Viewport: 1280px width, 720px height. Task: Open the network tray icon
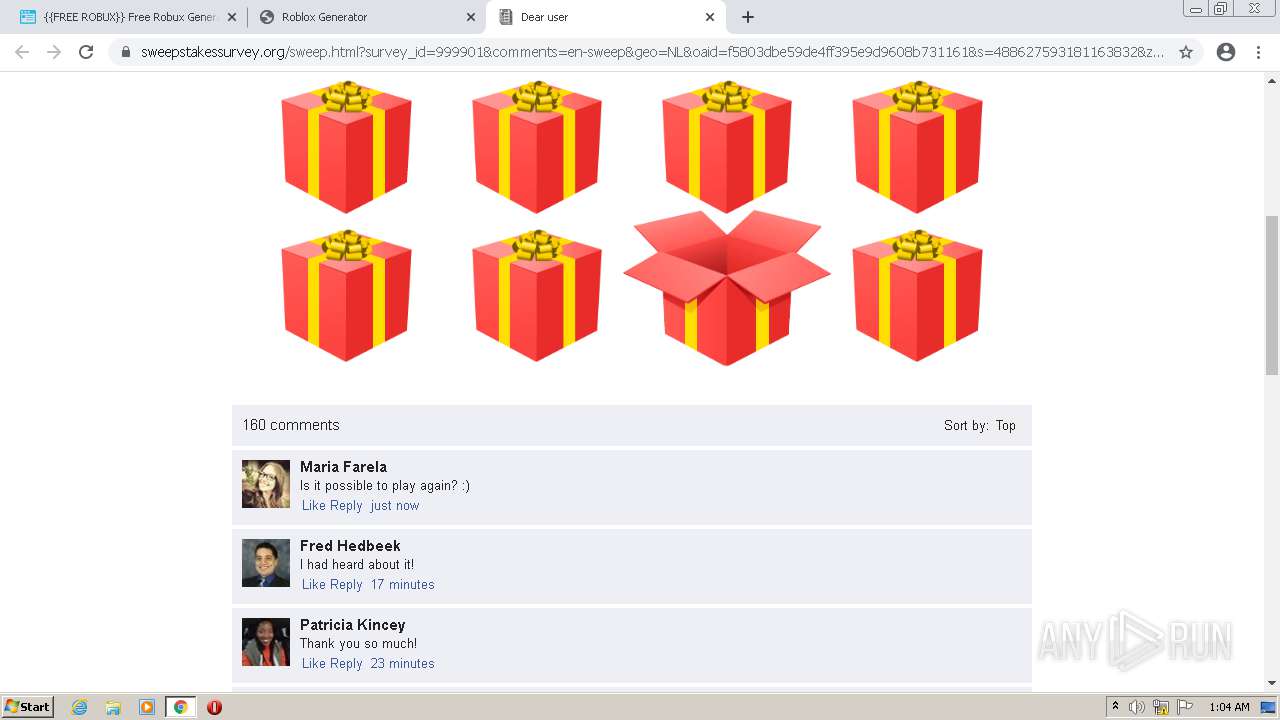(1161, 707)
